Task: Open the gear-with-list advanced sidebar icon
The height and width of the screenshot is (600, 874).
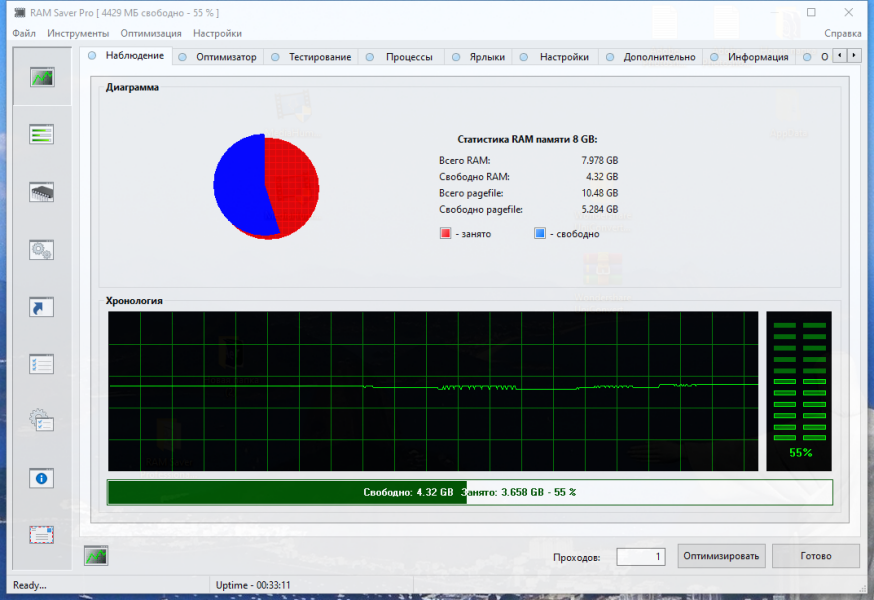Action: point(42,420)
